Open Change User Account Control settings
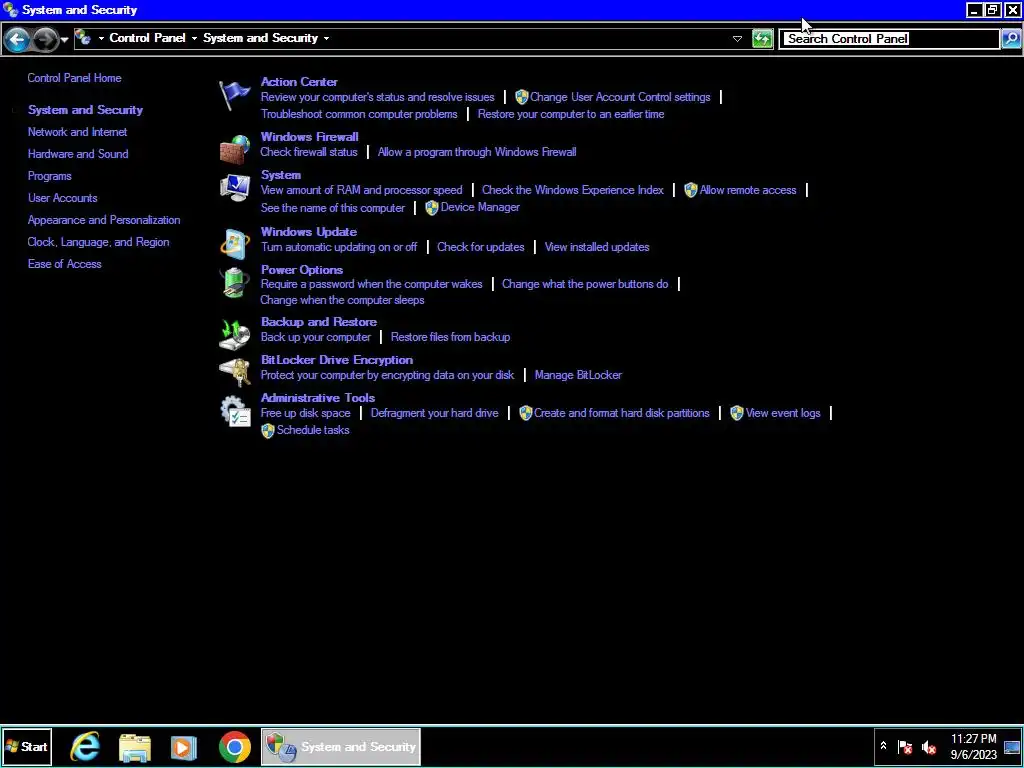Image resolution: width=1024 pixels, height=768 pixels. [x=620, y=97]
